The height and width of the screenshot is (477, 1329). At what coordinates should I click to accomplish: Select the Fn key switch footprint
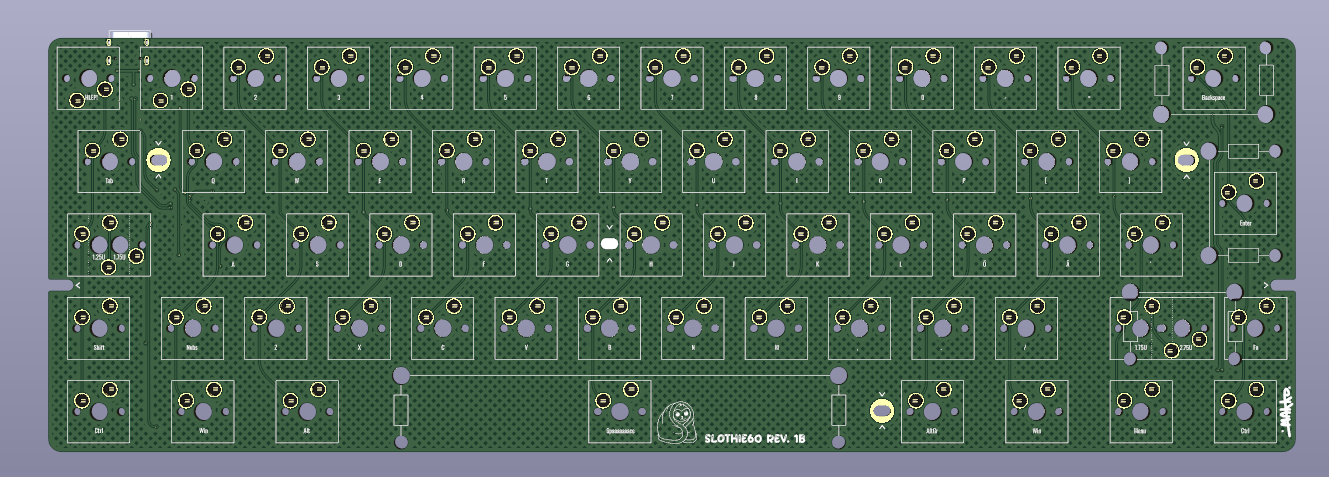pyautogui.click(x=1256, y=328)
